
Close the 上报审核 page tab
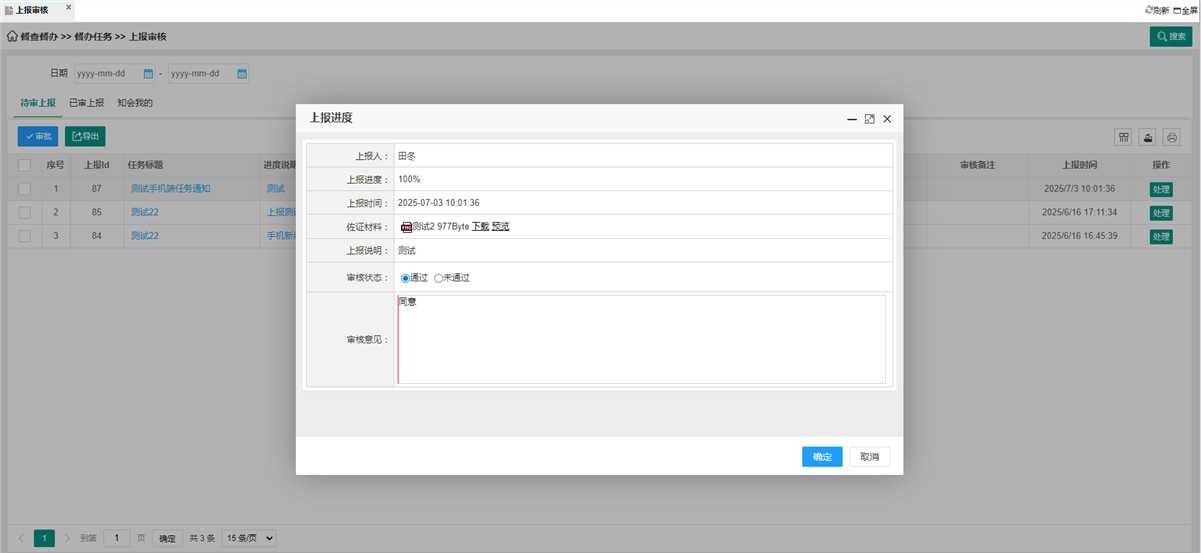point(68,8)
